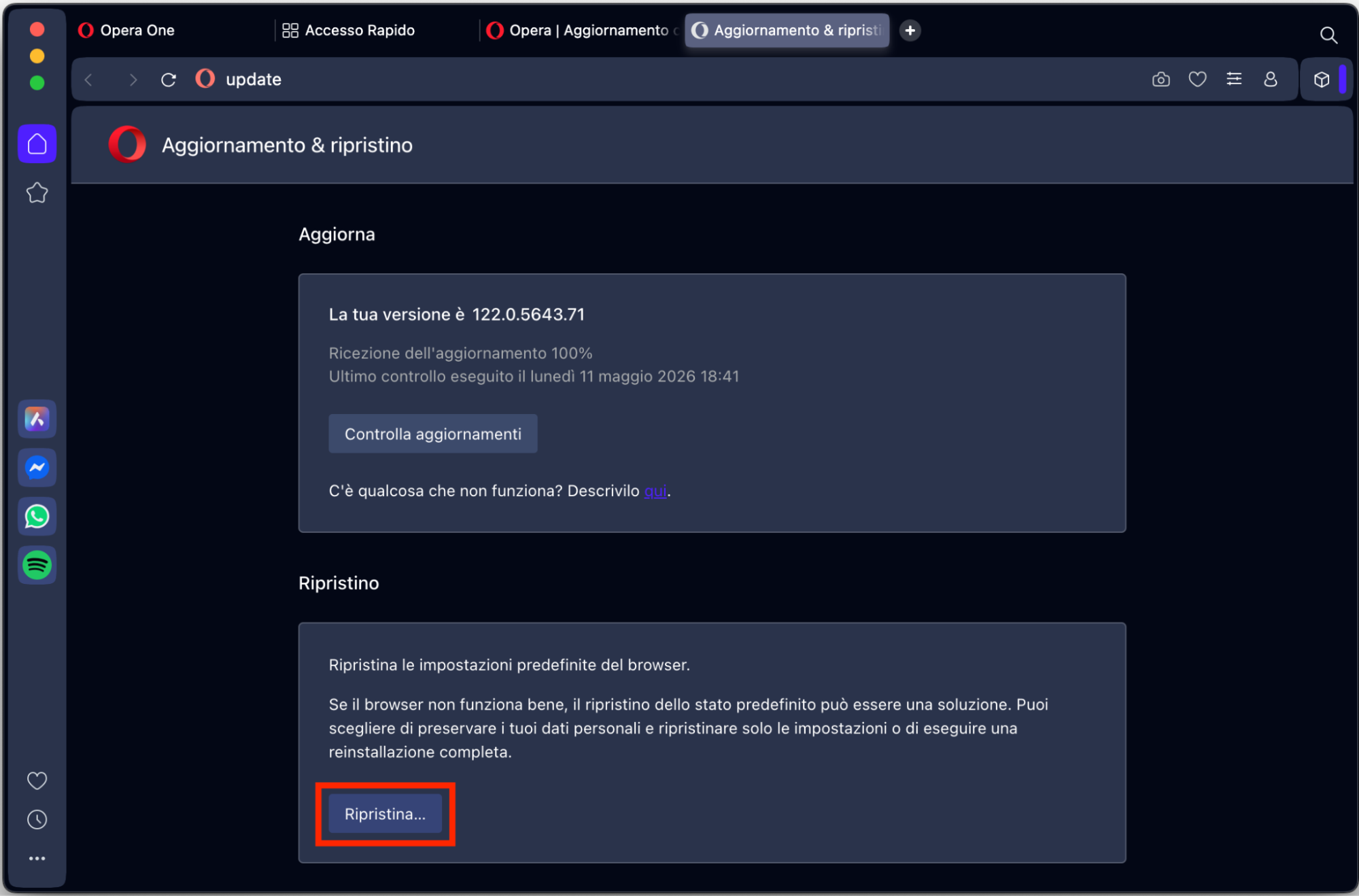Open sidebar three-dots settings menu
The width and height of the screenshot is (1359, 896).
pos(37,859)
